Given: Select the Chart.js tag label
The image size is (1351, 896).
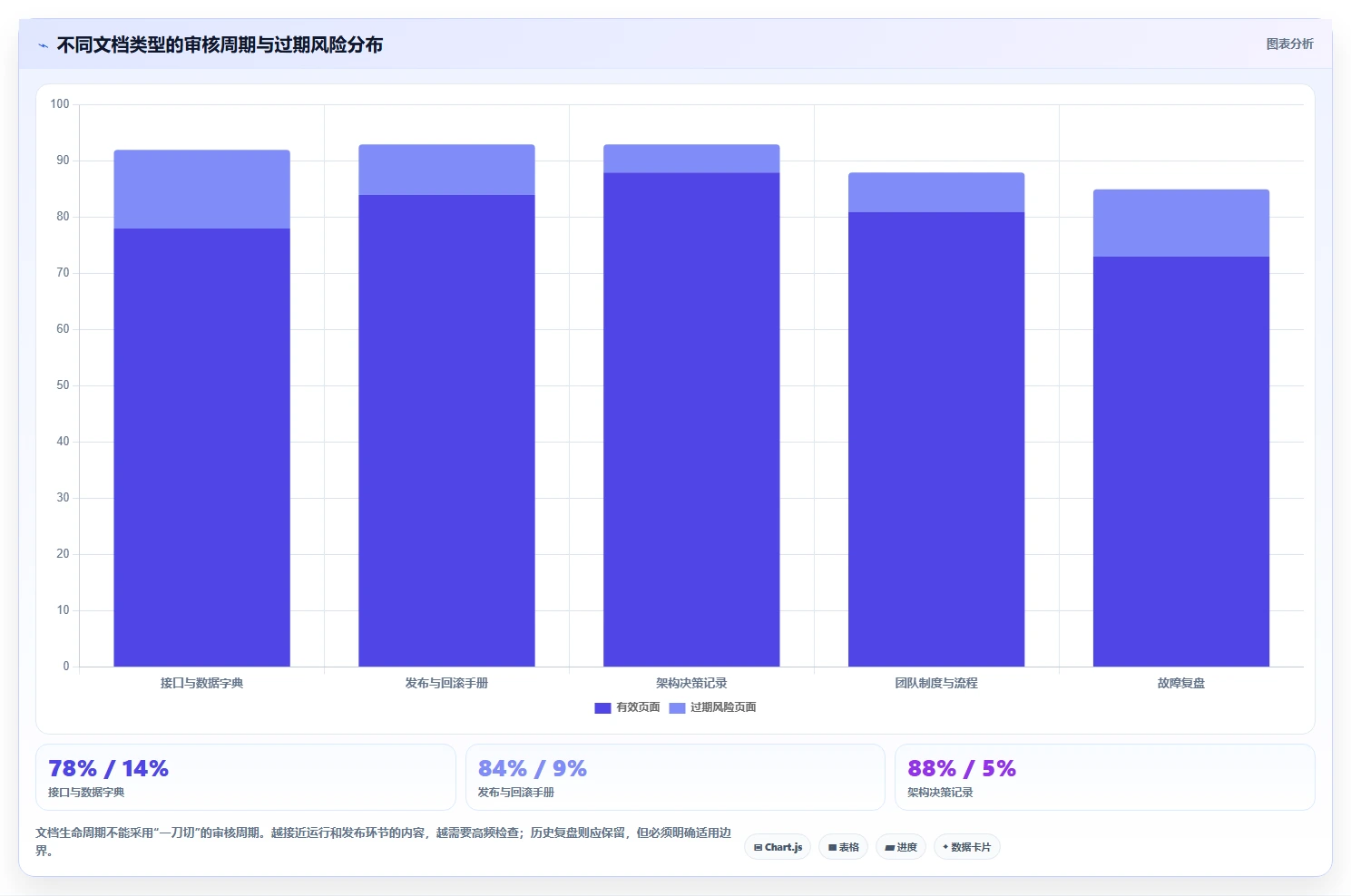Looking at the screenshot, I should [x=783, y=847].
